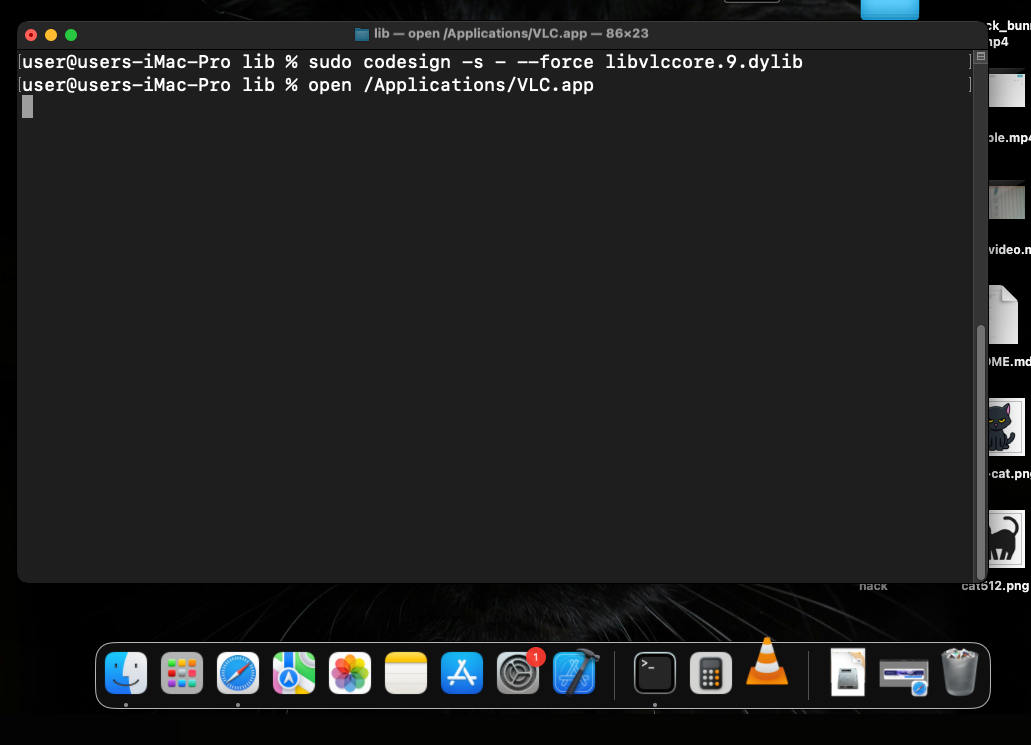Click the Terminal cursor block at prompt
This screenshot has width=1031, height=745.
[x=27, y=107]
